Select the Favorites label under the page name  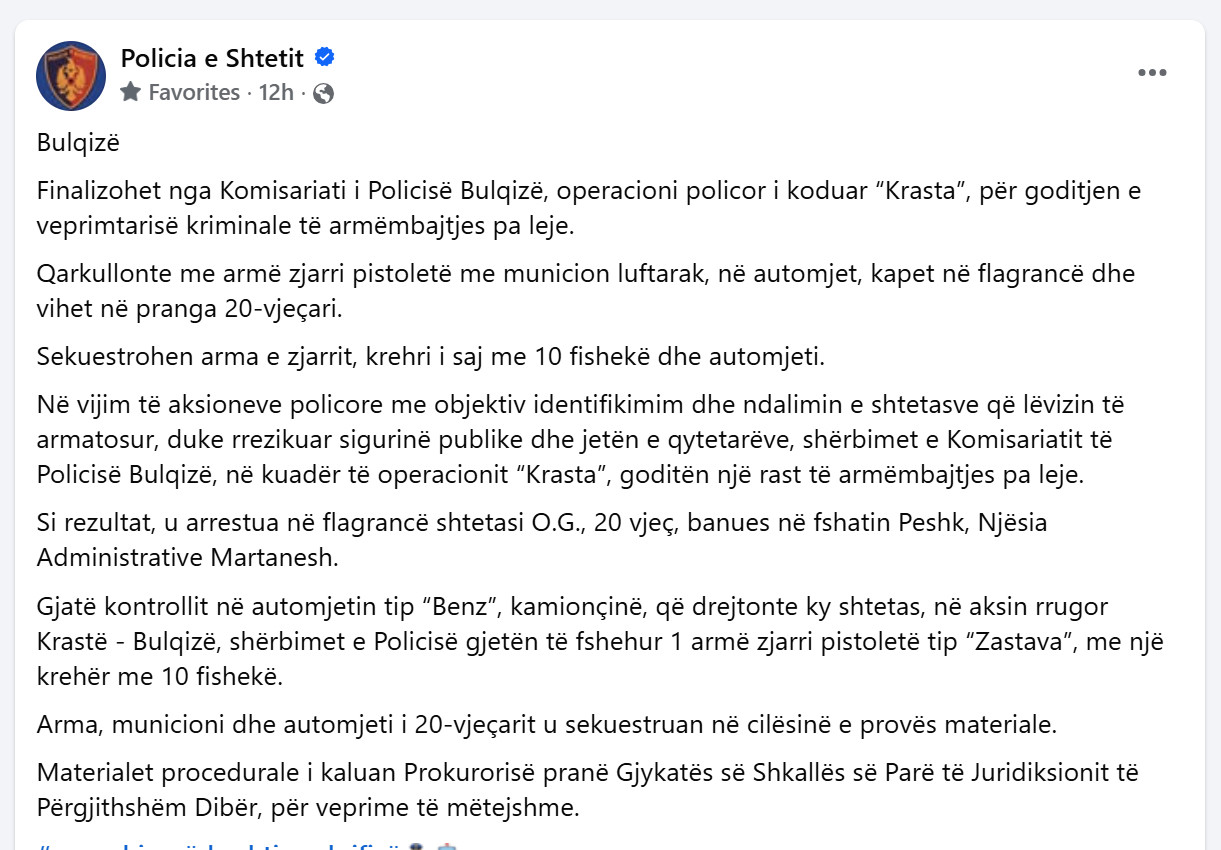tap(194, 93)
